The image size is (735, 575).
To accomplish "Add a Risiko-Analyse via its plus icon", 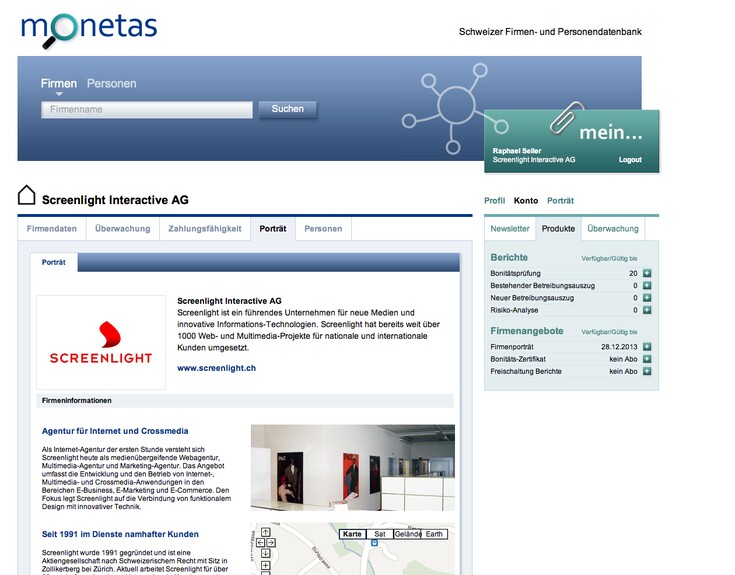I will click(x=647, y=311).
